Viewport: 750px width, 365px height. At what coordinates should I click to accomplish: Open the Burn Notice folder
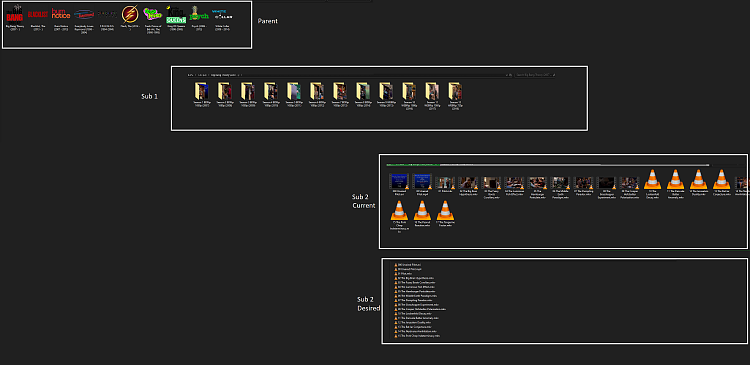tap(61, 19)
